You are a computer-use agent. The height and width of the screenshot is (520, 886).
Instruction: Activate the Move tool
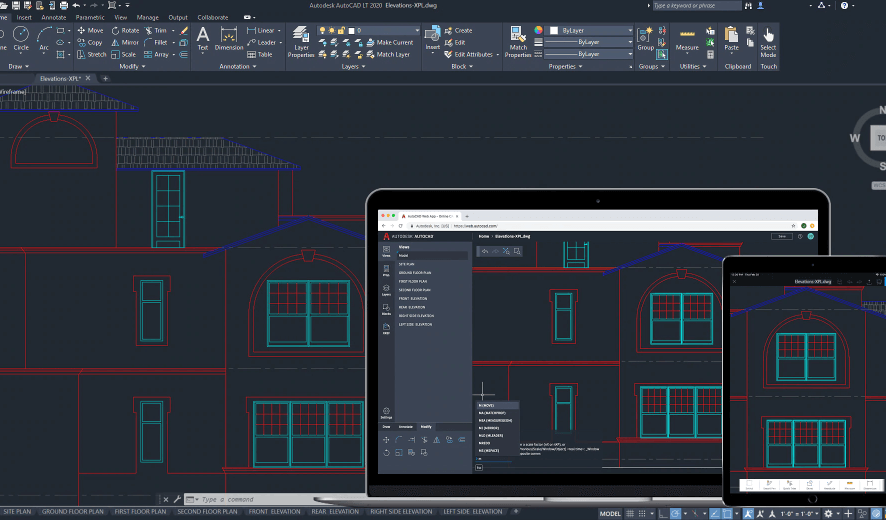pos(90,31)
